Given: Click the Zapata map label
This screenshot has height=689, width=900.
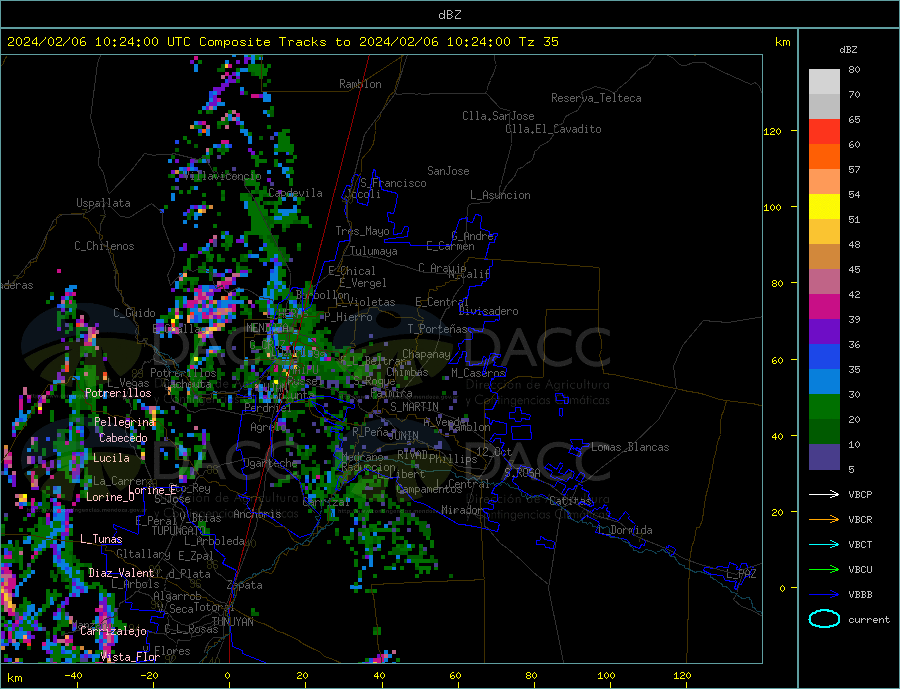Looking at the screenshot, I should click(x=245, y=586).
